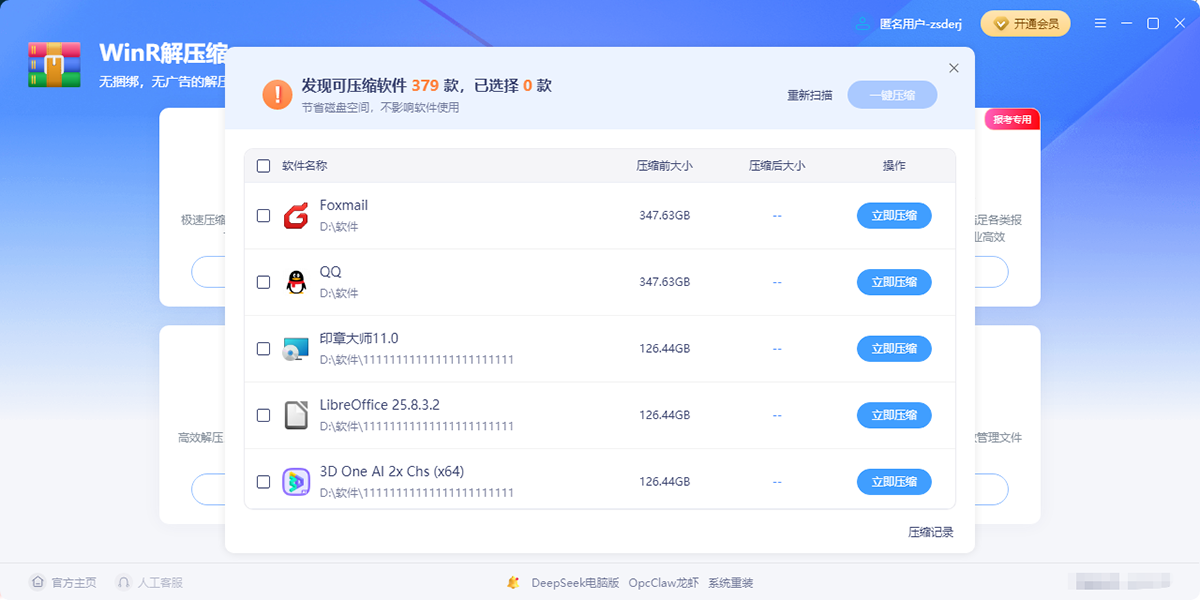1200x600 pixels.
Task: Click the 软件名称 column header
Action: point(304,166)
